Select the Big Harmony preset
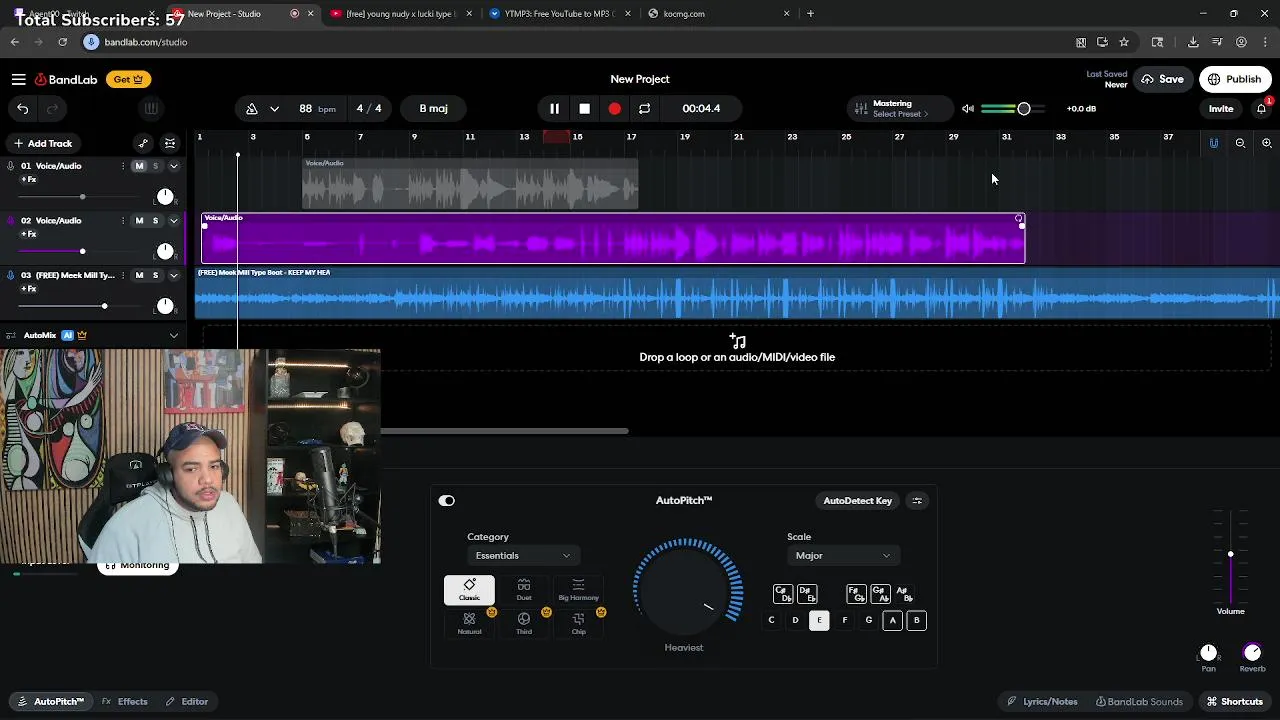 click(x=578, y=590)
